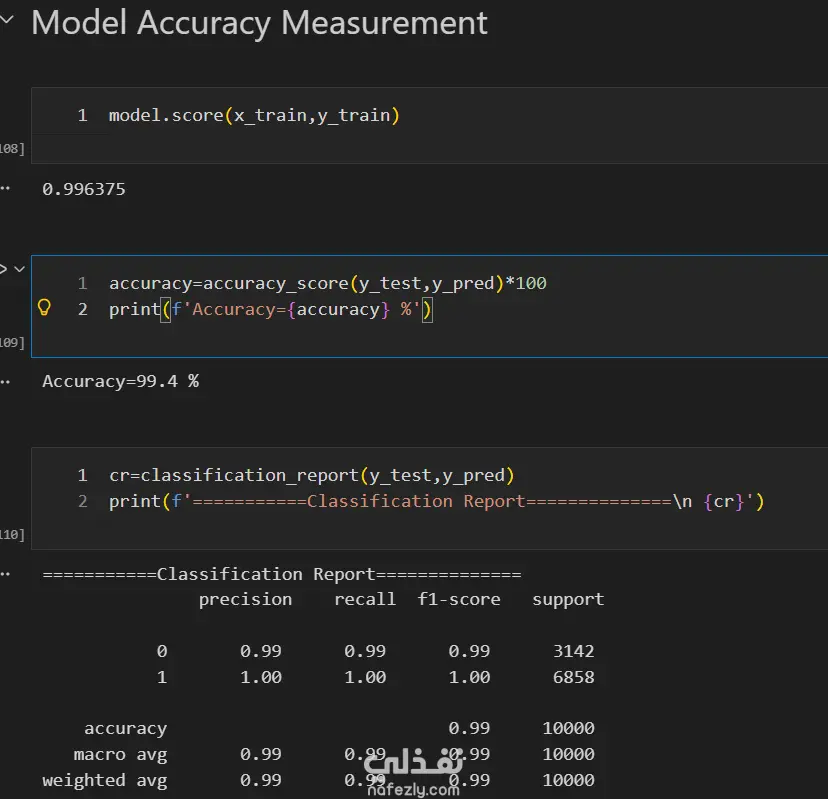Select the 0.996375 output text
This screenshot has height=799, width=828.
click(84, 189)
